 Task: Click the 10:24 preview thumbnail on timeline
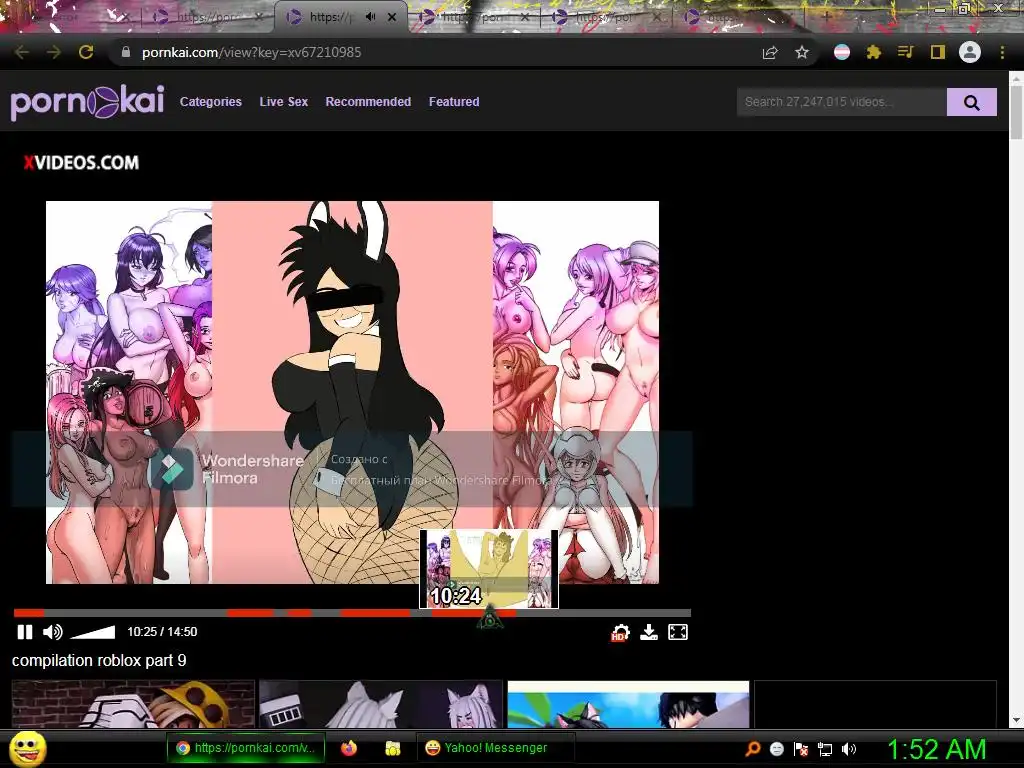(x=489, y=569)
